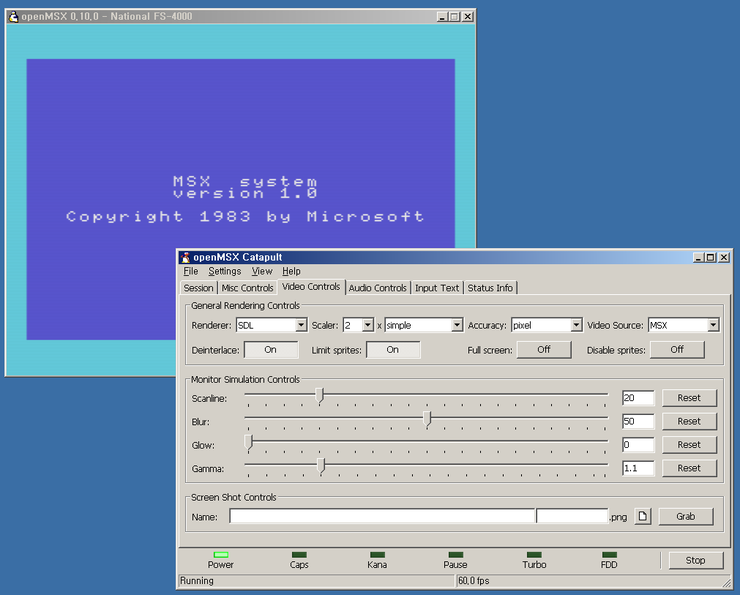Click the FDD LED indicator

pyautogui.click(x=609, y=554)
